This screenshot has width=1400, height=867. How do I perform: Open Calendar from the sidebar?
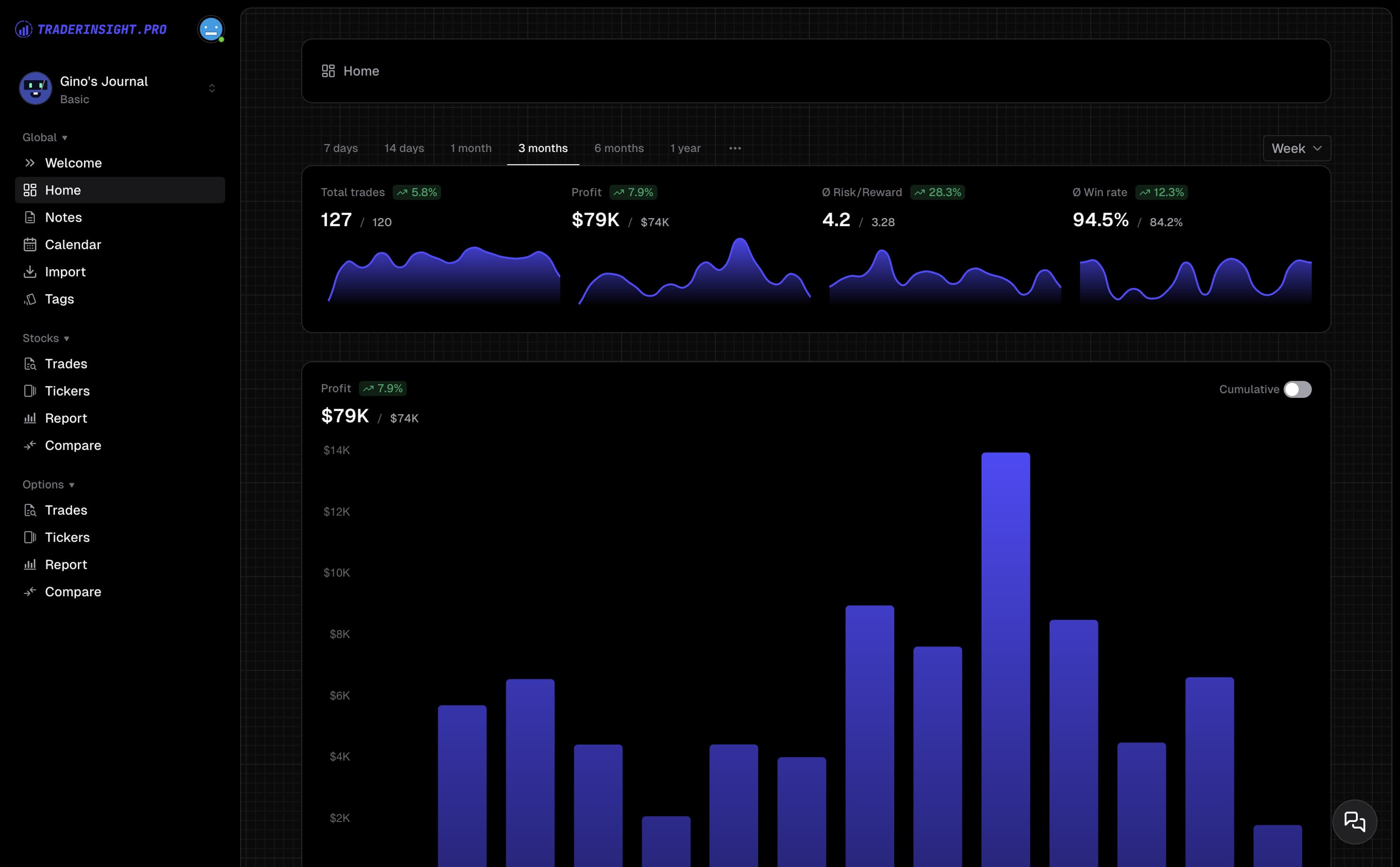pos(120,244)
